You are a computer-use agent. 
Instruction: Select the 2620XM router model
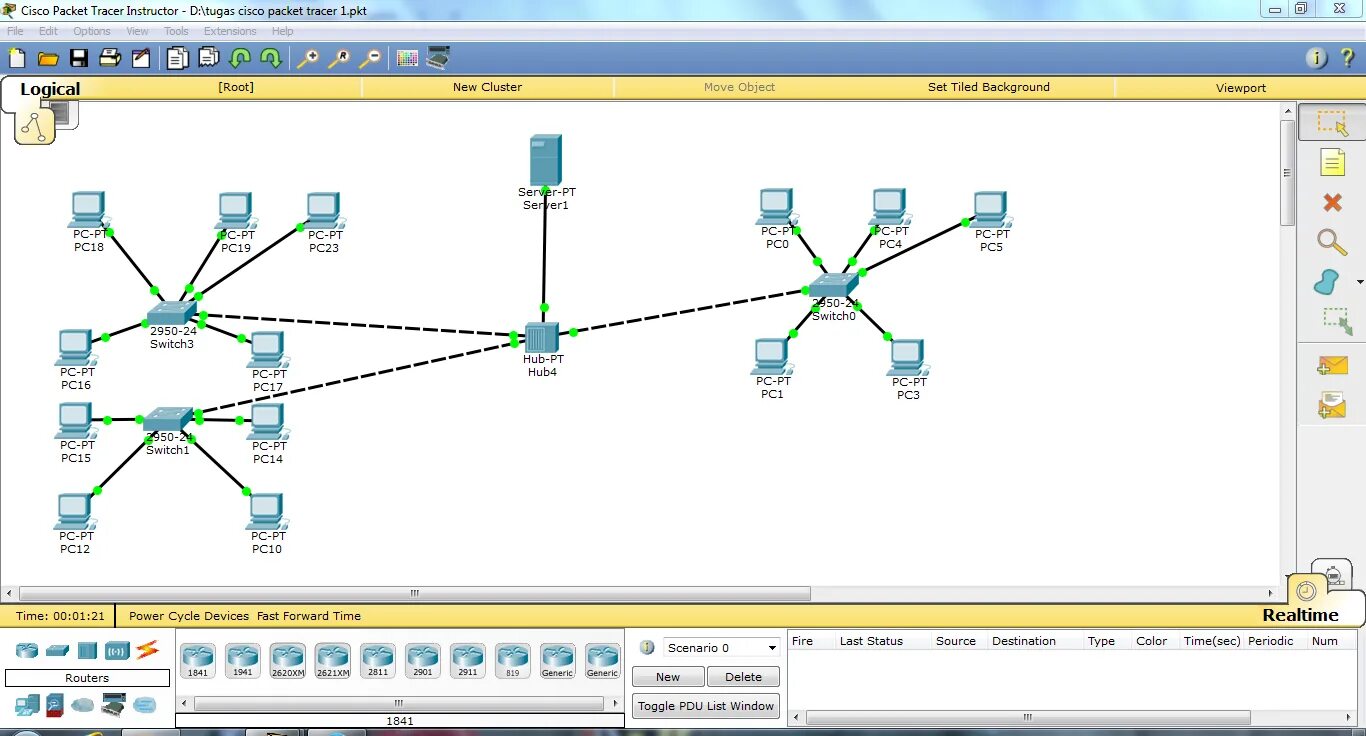288,661
